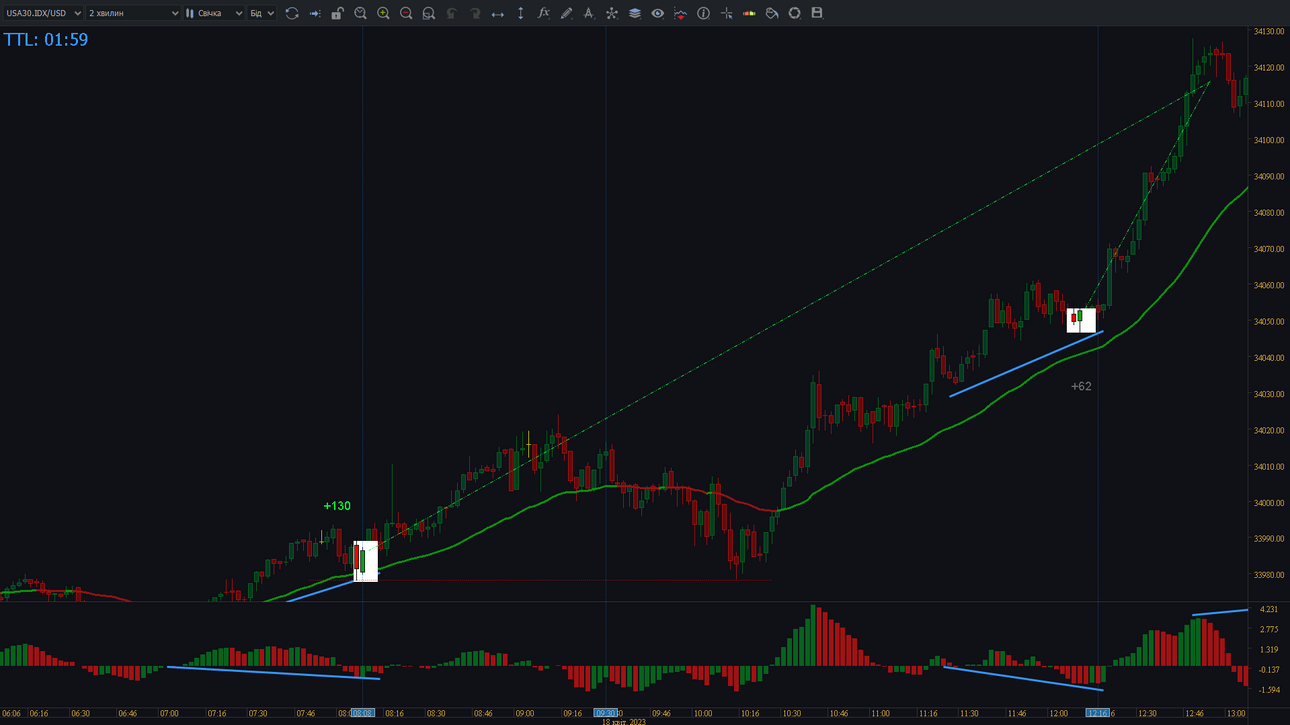Viewport: 1290px width, 725px height.
Task: Click the time zoom magnifier icon
Action: [361, 13]
